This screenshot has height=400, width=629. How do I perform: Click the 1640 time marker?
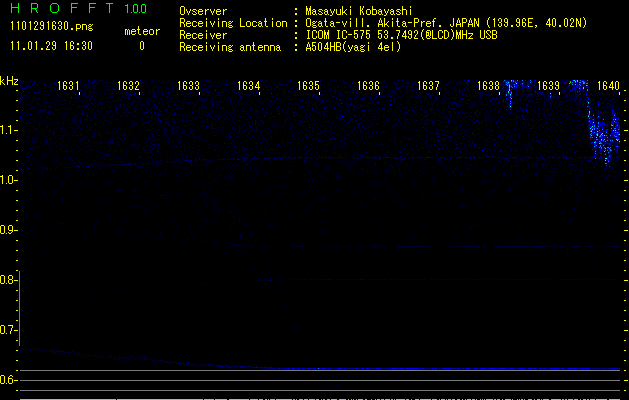pos(609,86)
